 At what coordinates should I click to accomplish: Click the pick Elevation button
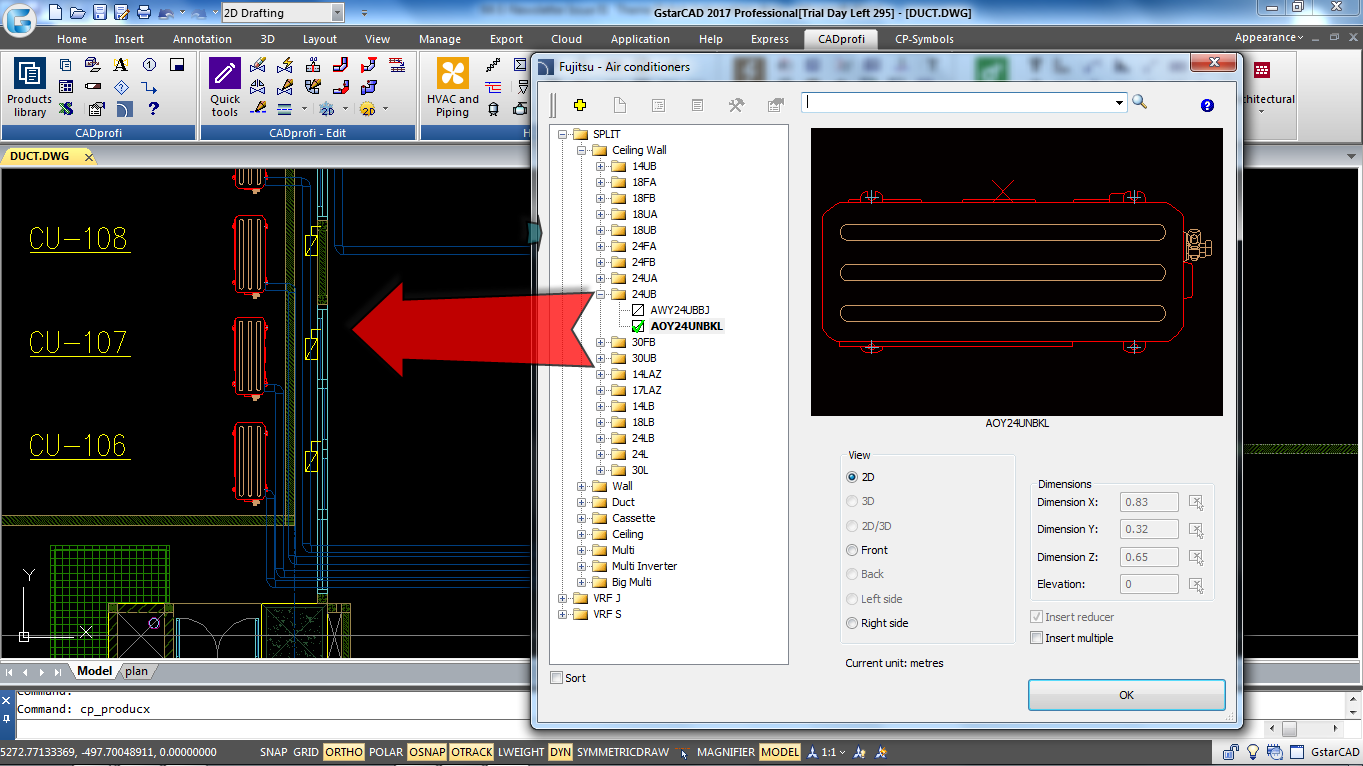(x=1196, y=584)
